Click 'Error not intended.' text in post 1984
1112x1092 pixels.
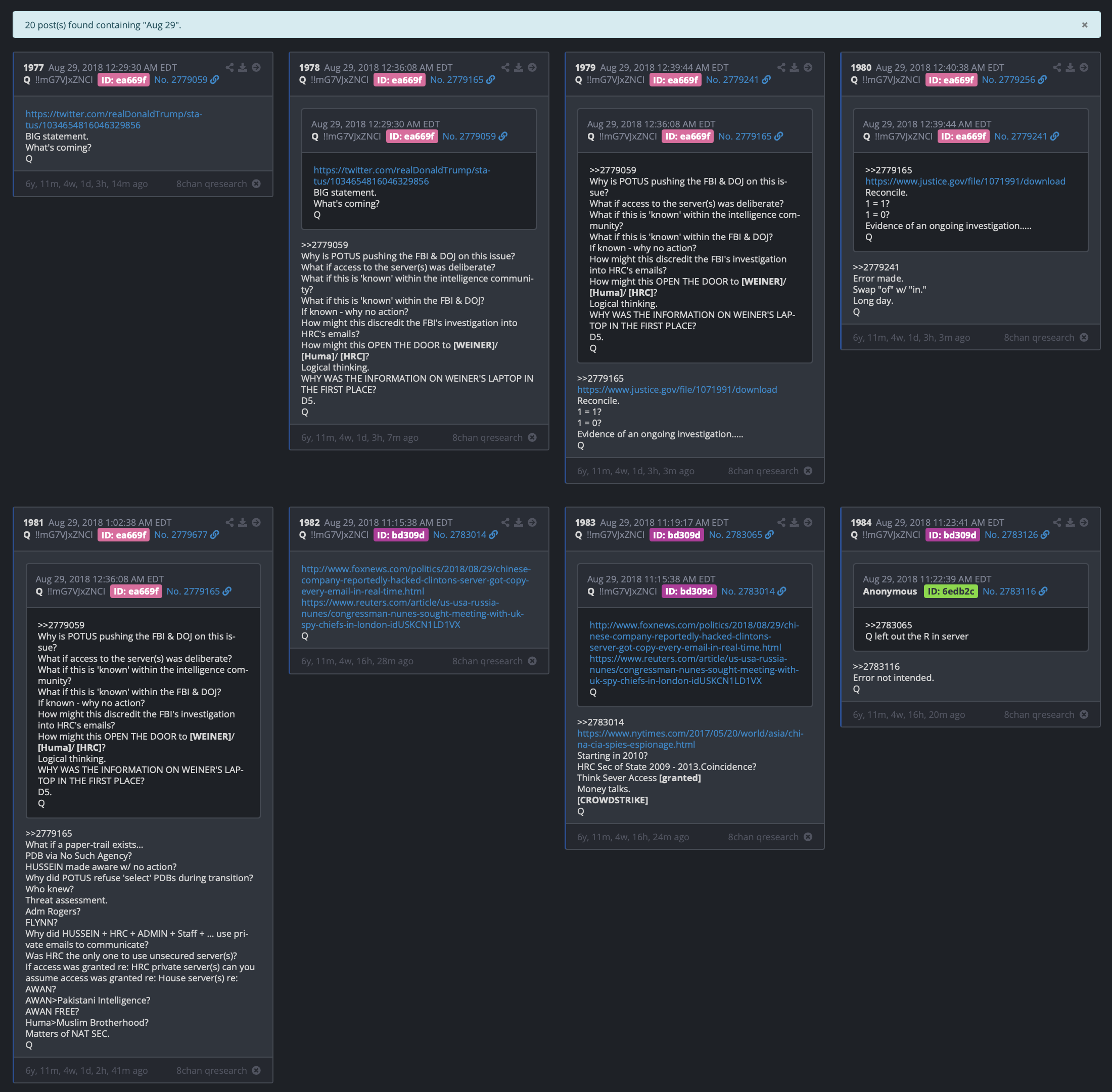point(893,677)
